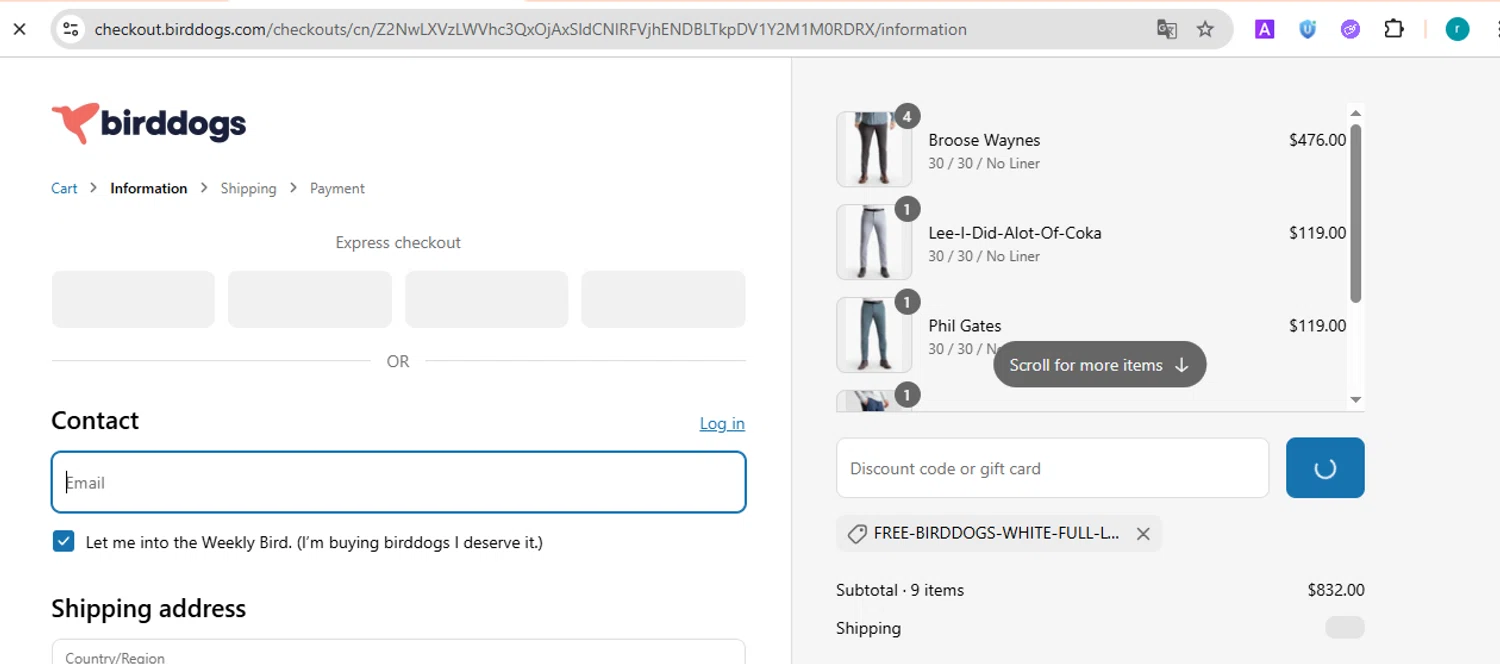Click the scroll down arrow in item list
Image resolution: width=1500 pixels, height=664 pixels.
tap(1356, 399)
